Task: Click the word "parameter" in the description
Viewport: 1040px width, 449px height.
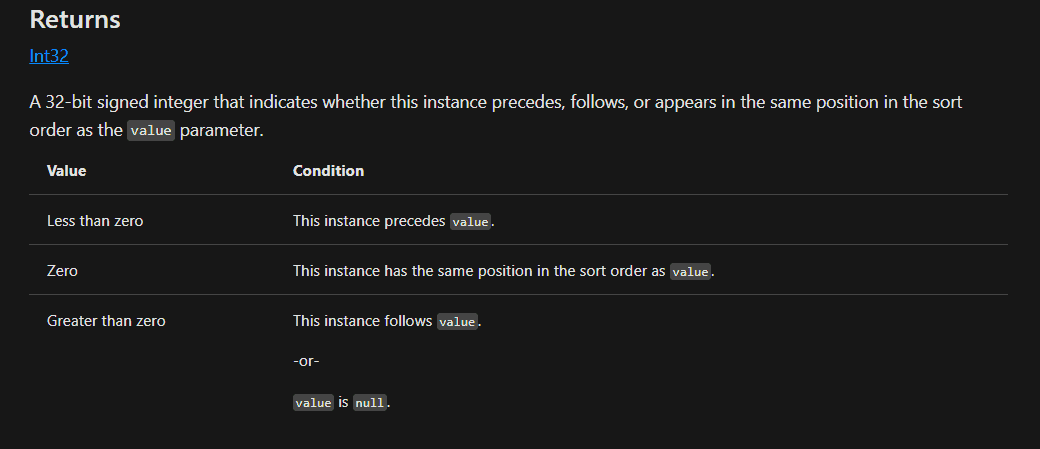Action: [220, 131]
